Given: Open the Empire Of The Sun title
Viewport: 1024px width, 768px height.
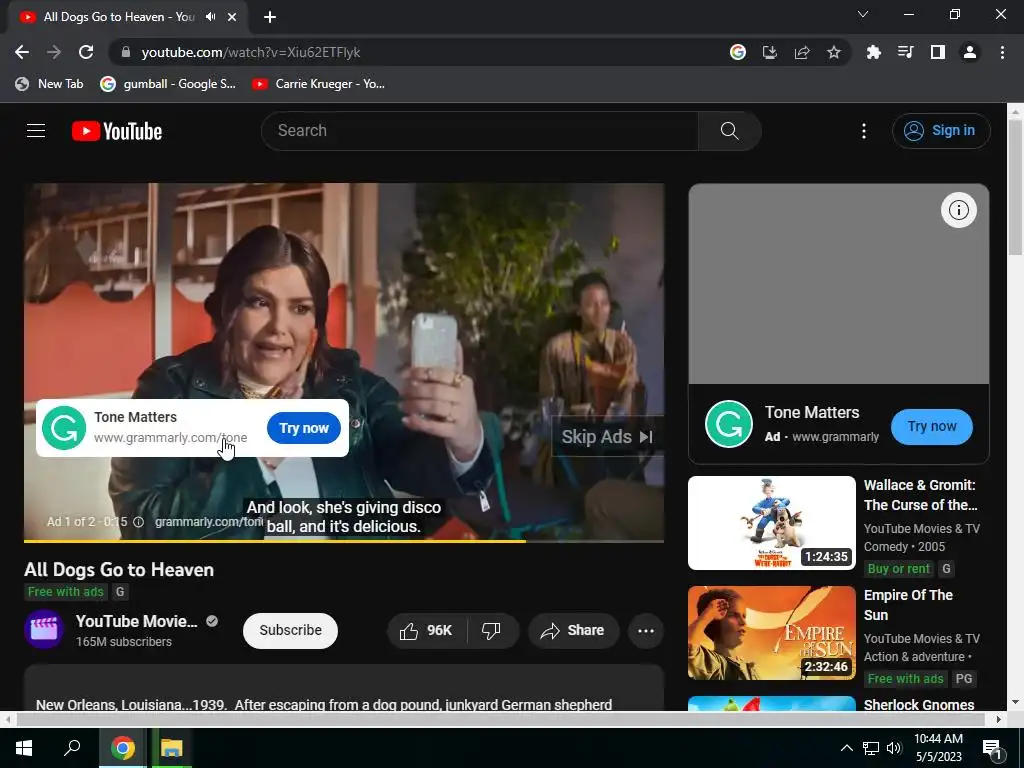Looking at the screenshot, I should tap(908, 605).
